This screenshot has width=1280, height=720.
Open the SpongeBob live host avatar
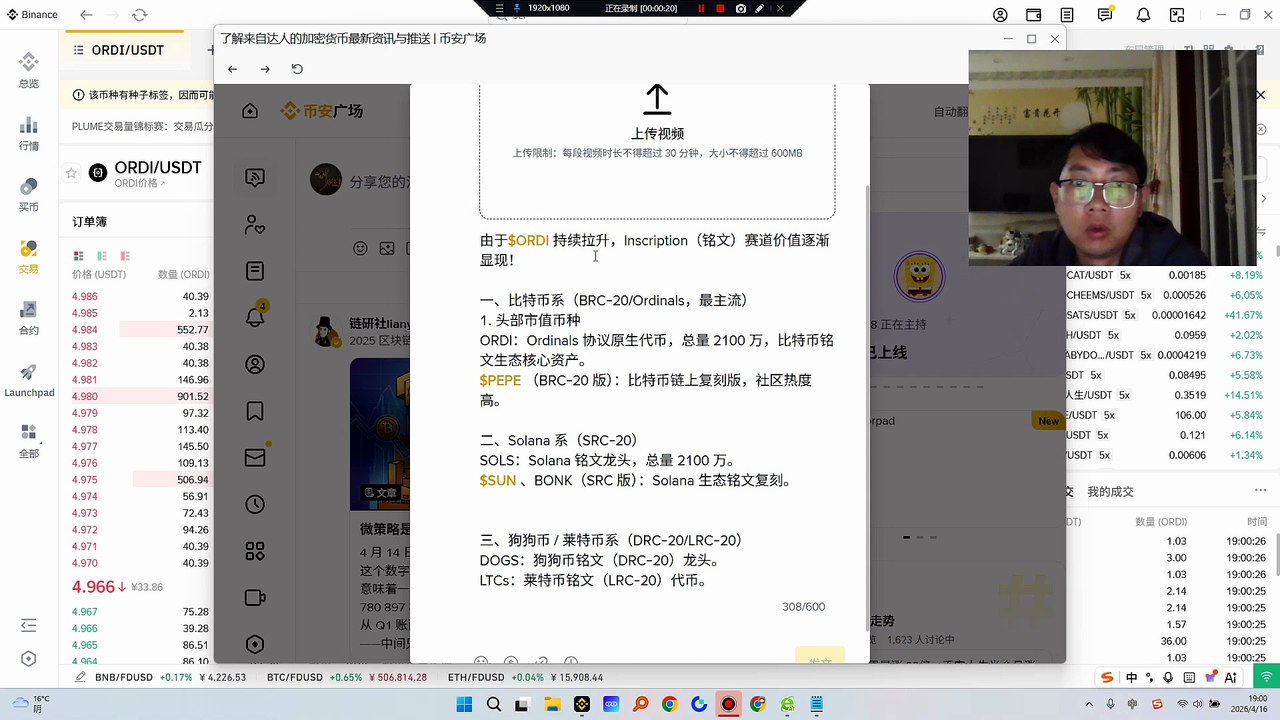tap(919, 278)
